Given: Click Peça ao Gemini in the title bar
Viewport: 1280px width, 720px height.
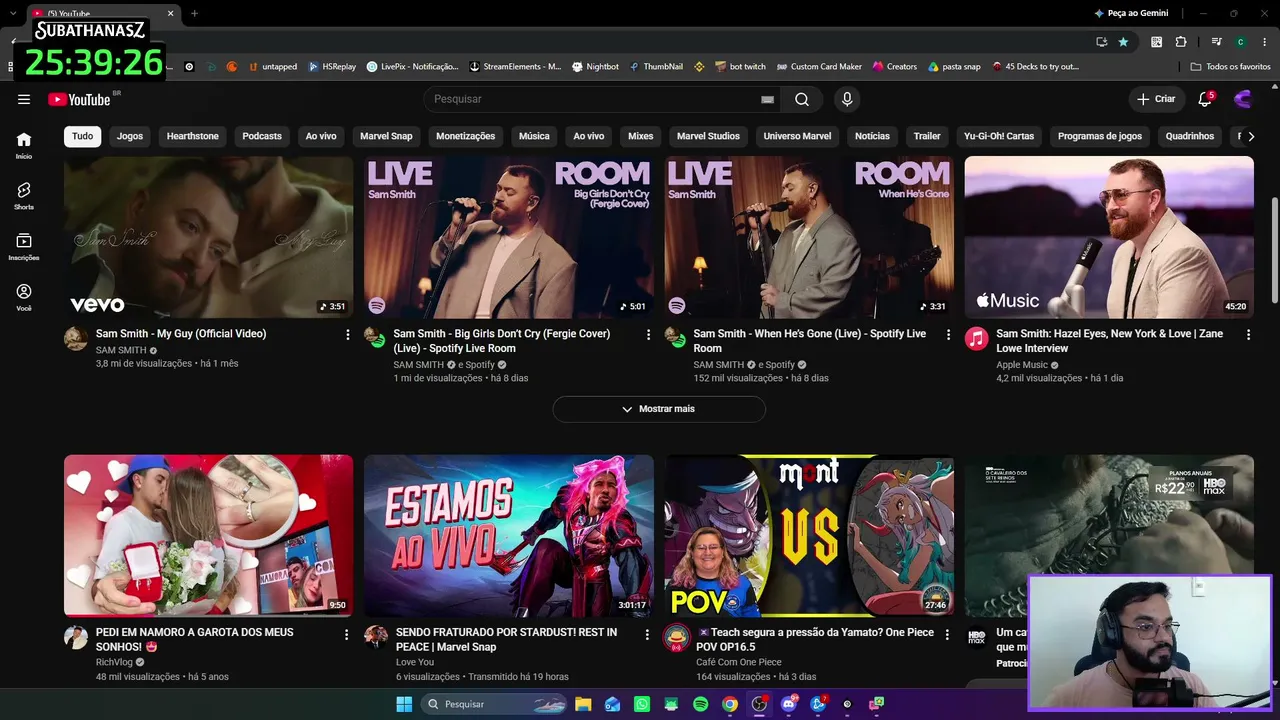Looking at the screenshot, I should 1131,13.
